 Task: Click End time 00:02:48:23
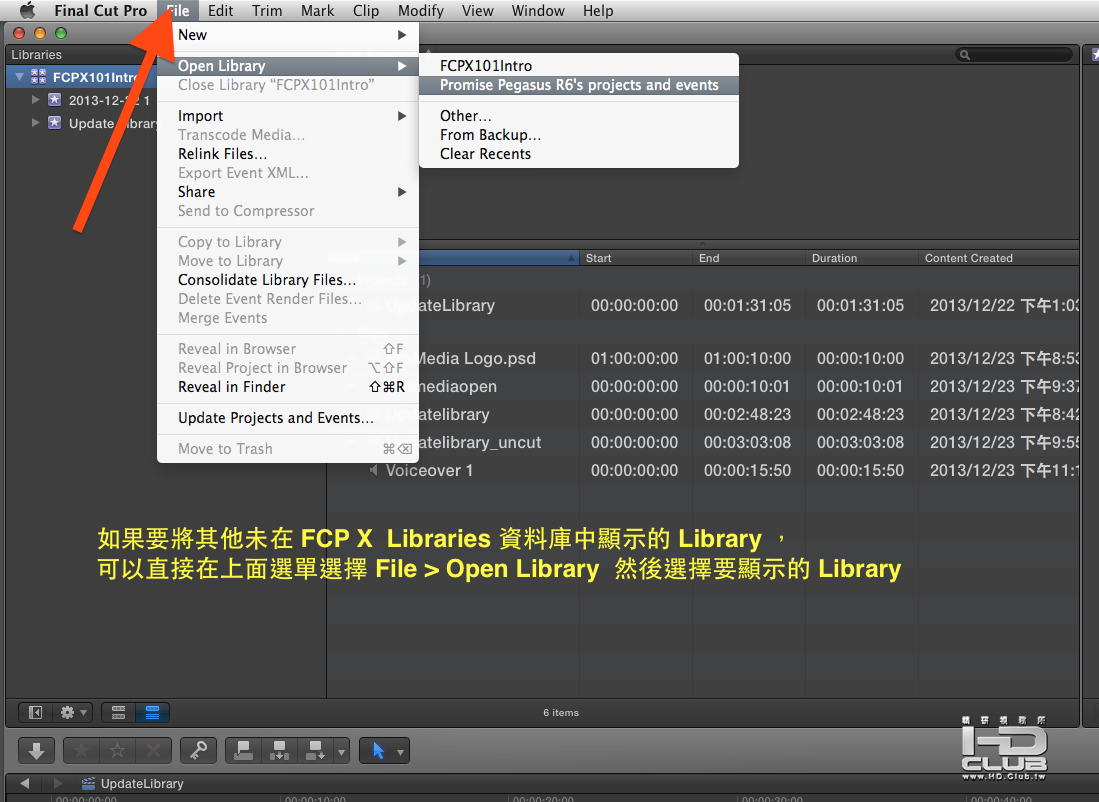(747, 414)
